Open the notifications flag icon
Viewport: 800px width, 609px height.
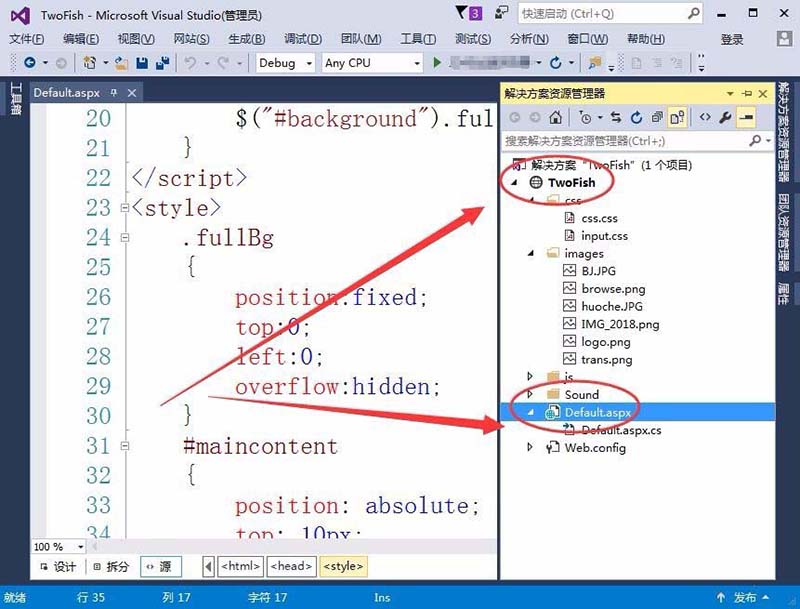click(461, 12)
